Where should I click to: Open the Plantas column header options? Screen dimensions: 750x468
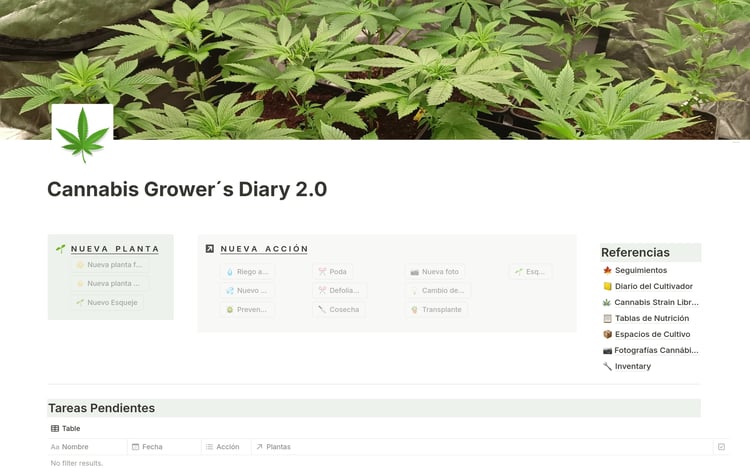click(x=273, y=446)
